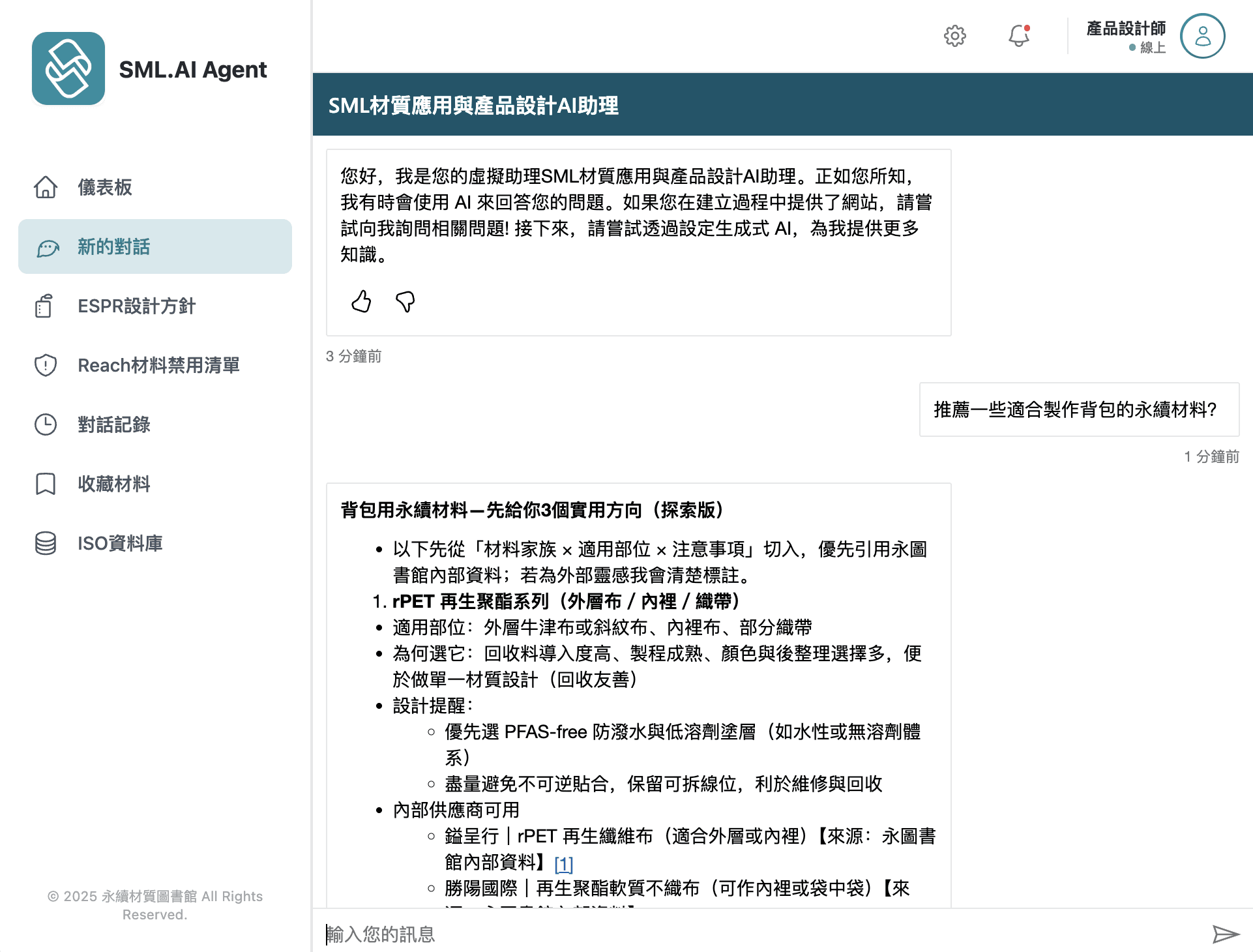Screen dimensions: 1253x952
Task: Open citation link [1]
Action: coord(563,864)
